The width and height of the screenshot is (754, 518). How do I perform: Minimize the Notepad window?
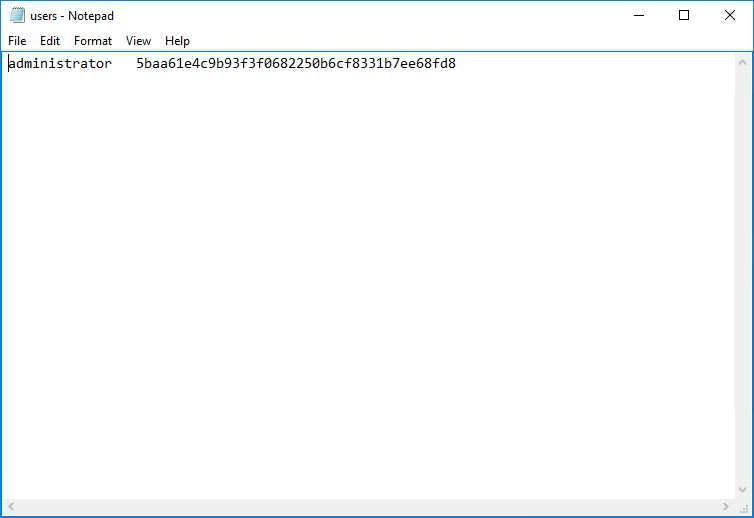click(639, 15)
